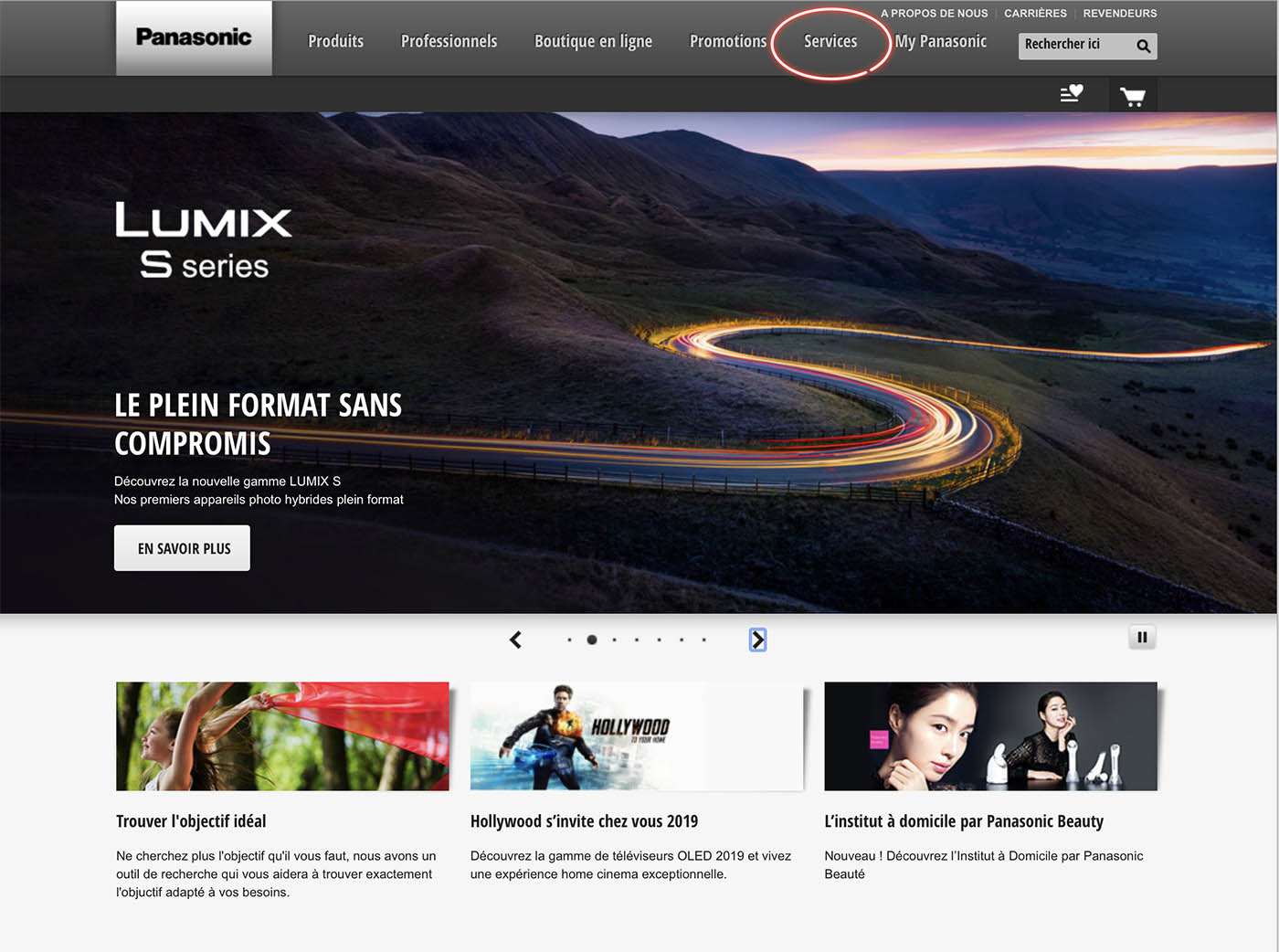Click the LUMIX S series banner logo
This screenshot has height=952, width=1279.
click(204, 240)
